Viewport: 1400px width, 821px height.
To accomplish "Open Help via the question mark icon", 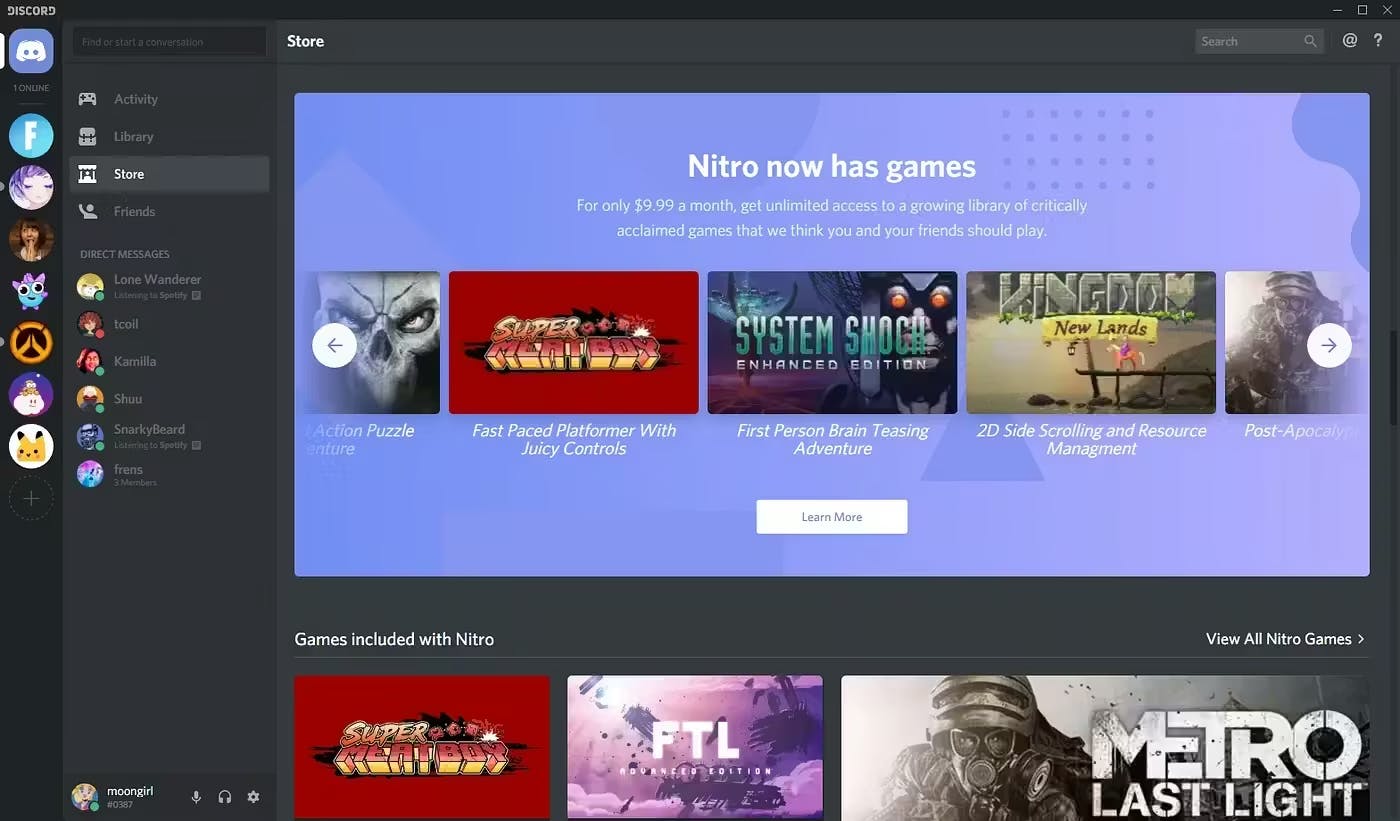I will [1377, 40].
